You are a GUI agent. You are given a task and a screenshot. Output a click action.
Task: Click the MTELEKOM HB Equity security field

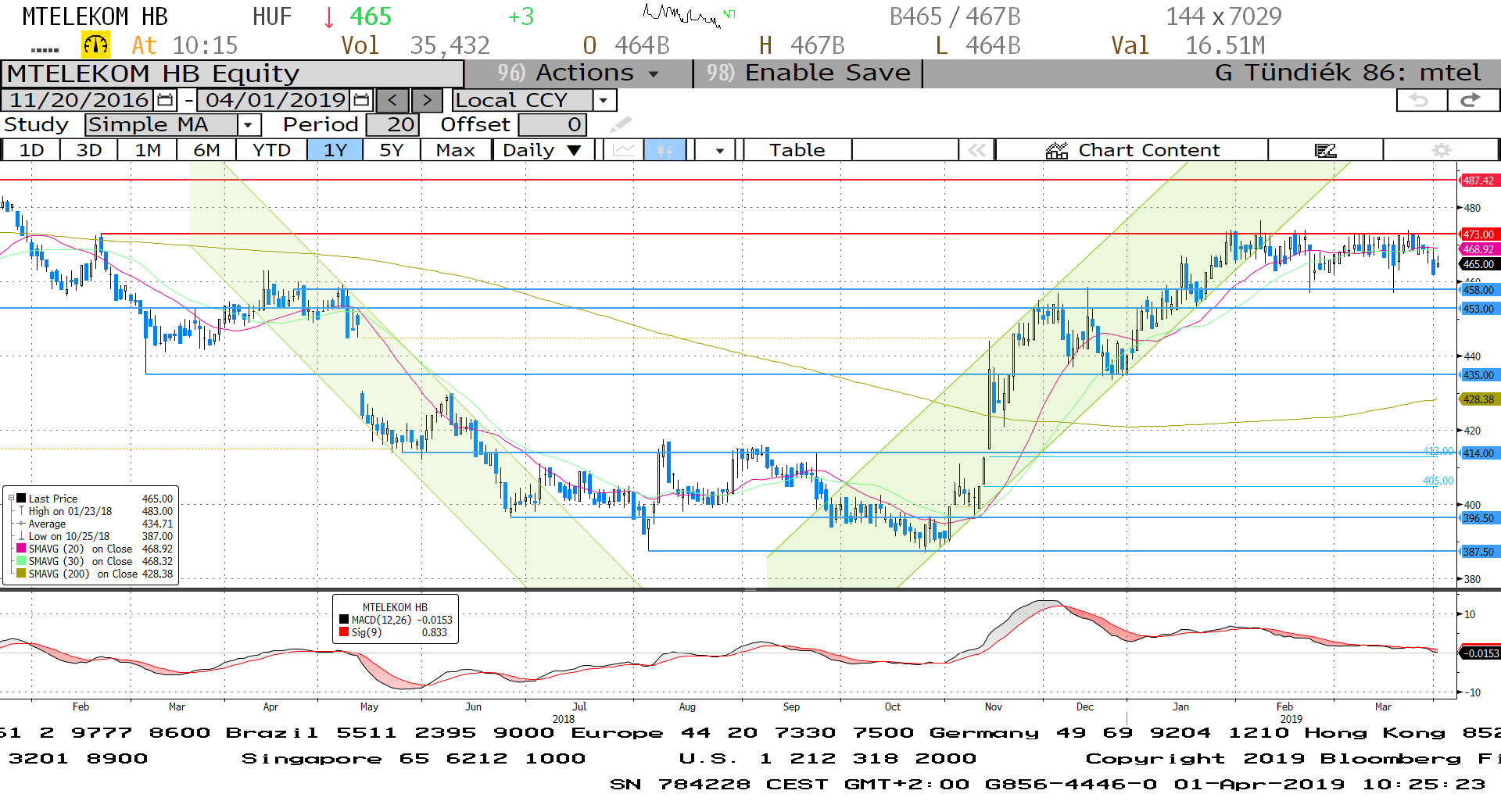click(x=233, y=73)
